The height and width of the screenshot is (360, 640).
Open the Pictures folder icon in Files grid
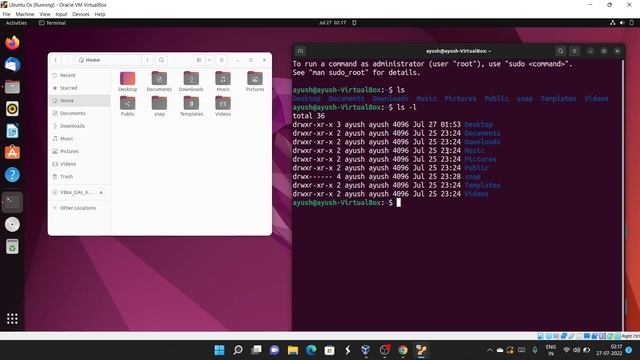[x=255, y=81]
